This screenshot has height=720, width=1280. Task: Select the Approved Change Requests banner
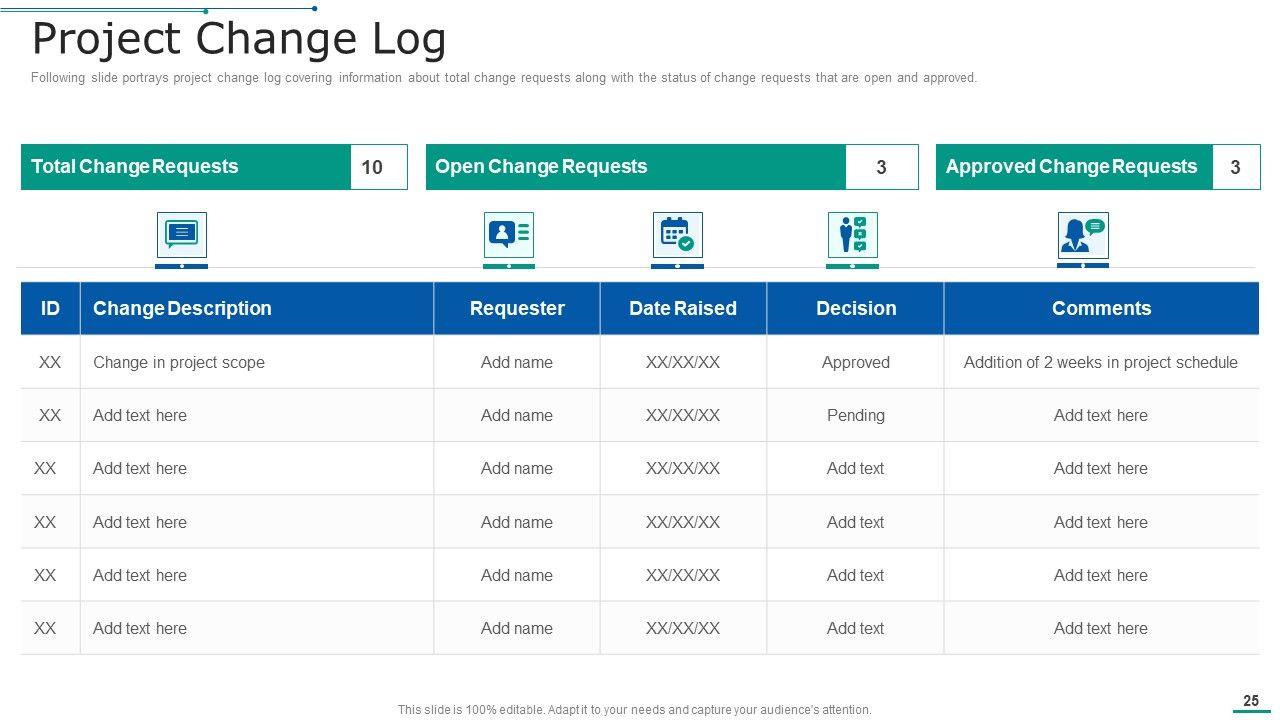(1074, 167)
